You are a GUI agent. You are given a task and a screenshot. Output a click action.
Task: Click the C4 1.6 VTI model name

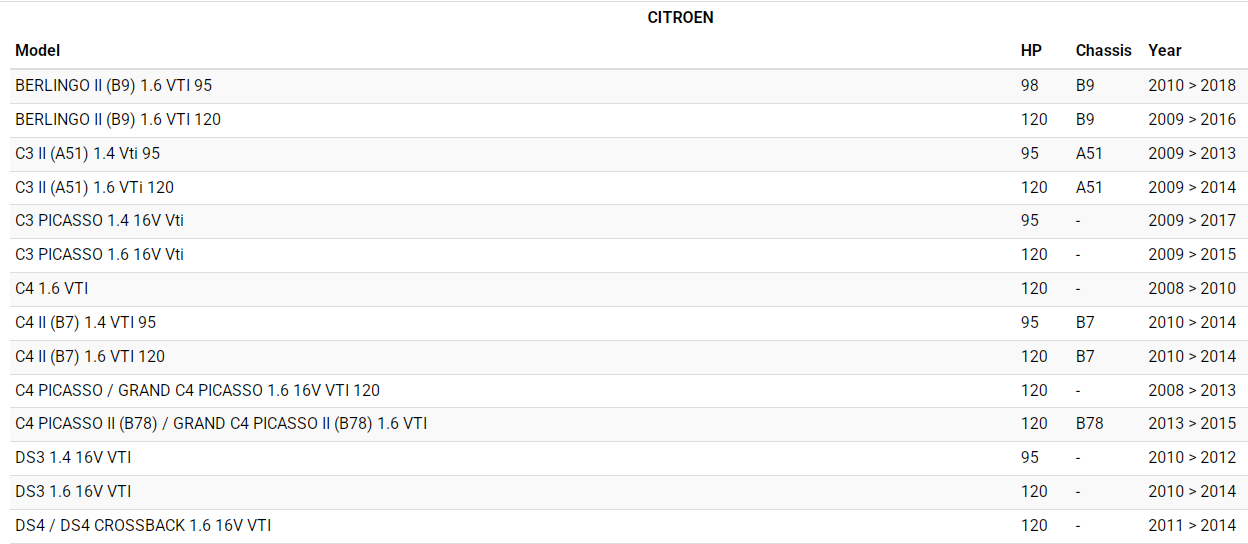52,289
